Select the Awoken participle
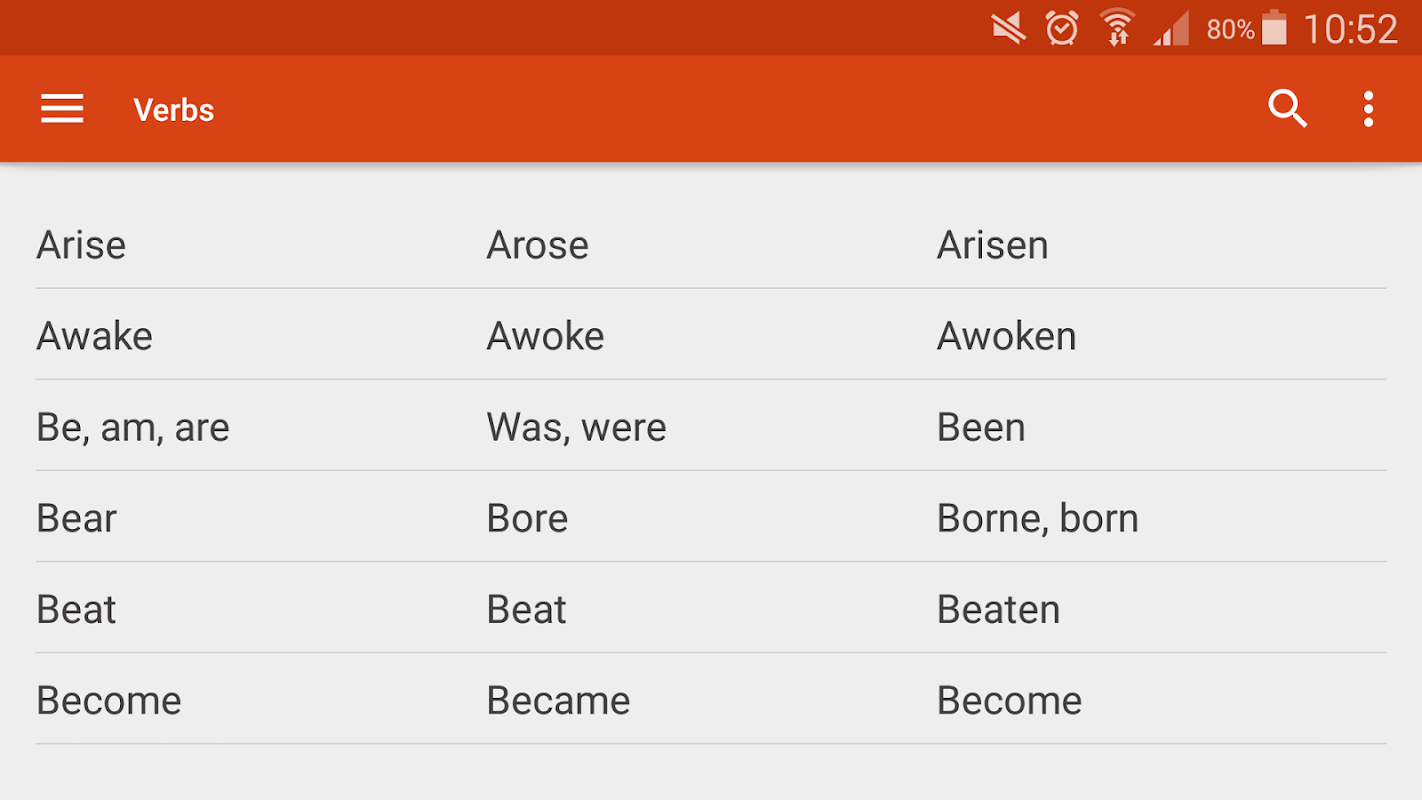 click(x=1006, y=336)
